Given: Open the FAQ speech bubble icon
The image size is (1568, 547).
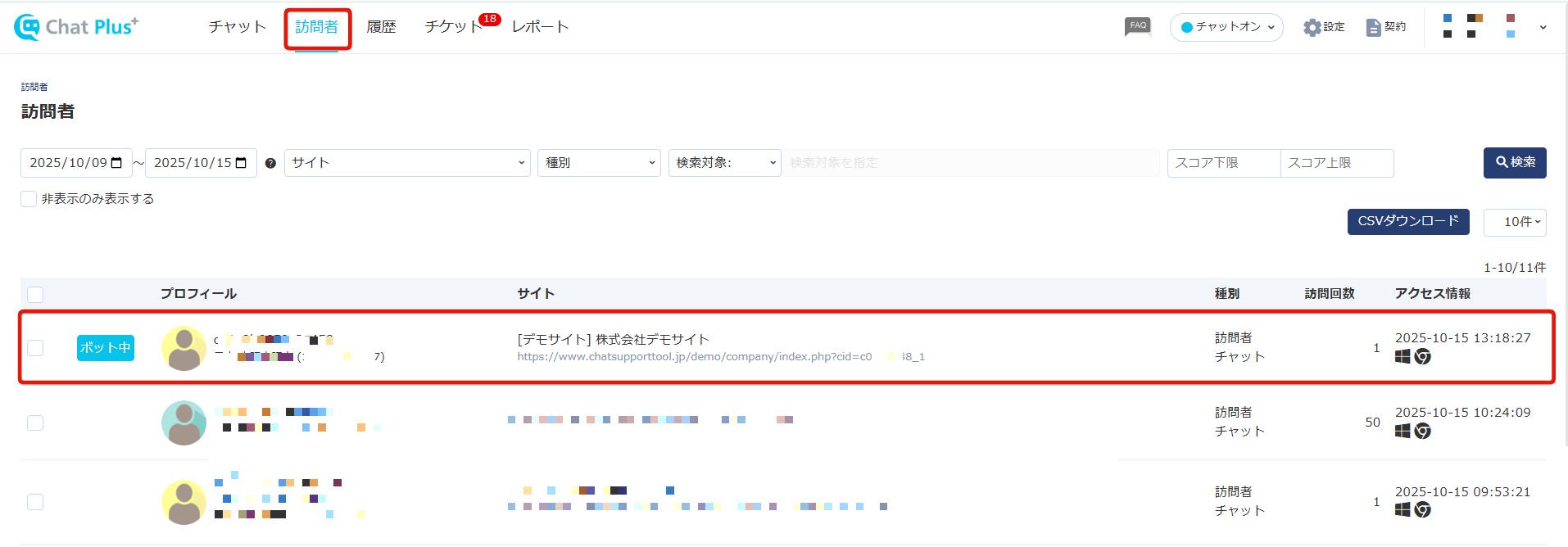Looking at the screenshot, I should tap(1138, 26).
